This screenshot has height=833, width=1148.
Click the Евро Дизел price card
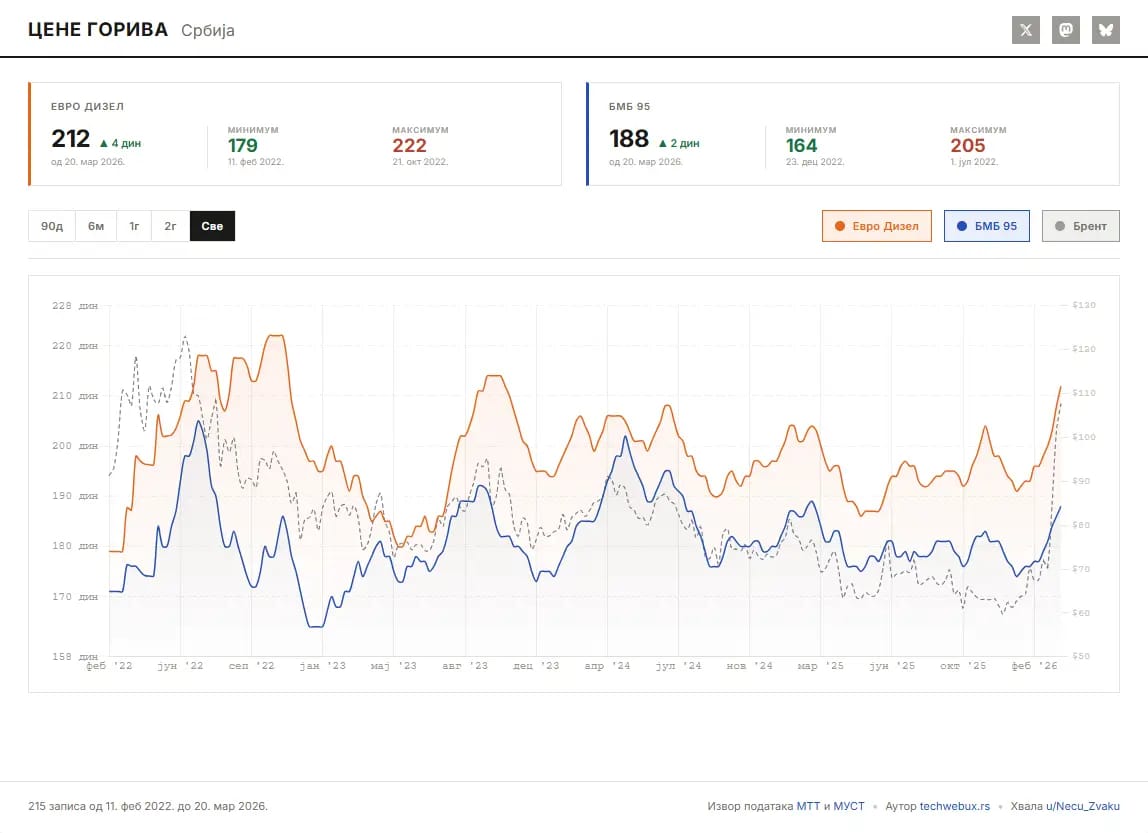(x=295, y=134)
